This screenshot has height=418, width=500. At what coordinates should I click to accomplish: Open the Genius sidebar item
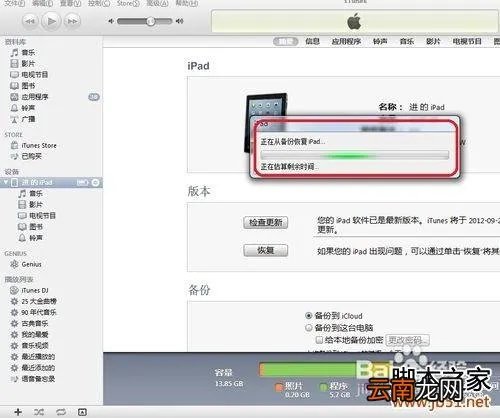26,264
